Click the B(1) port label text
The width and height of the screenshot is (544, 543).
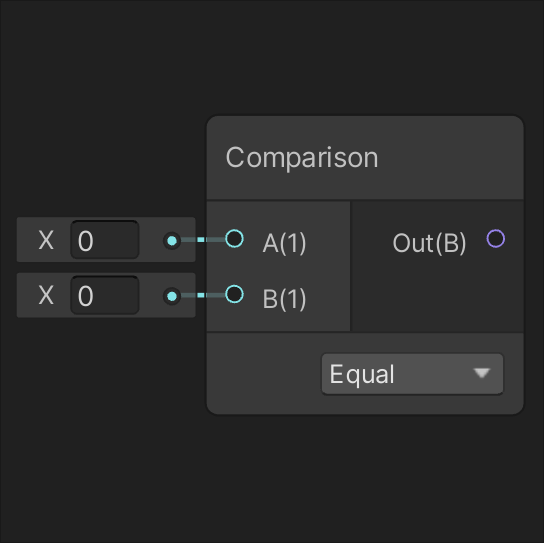tap(284, 299)
